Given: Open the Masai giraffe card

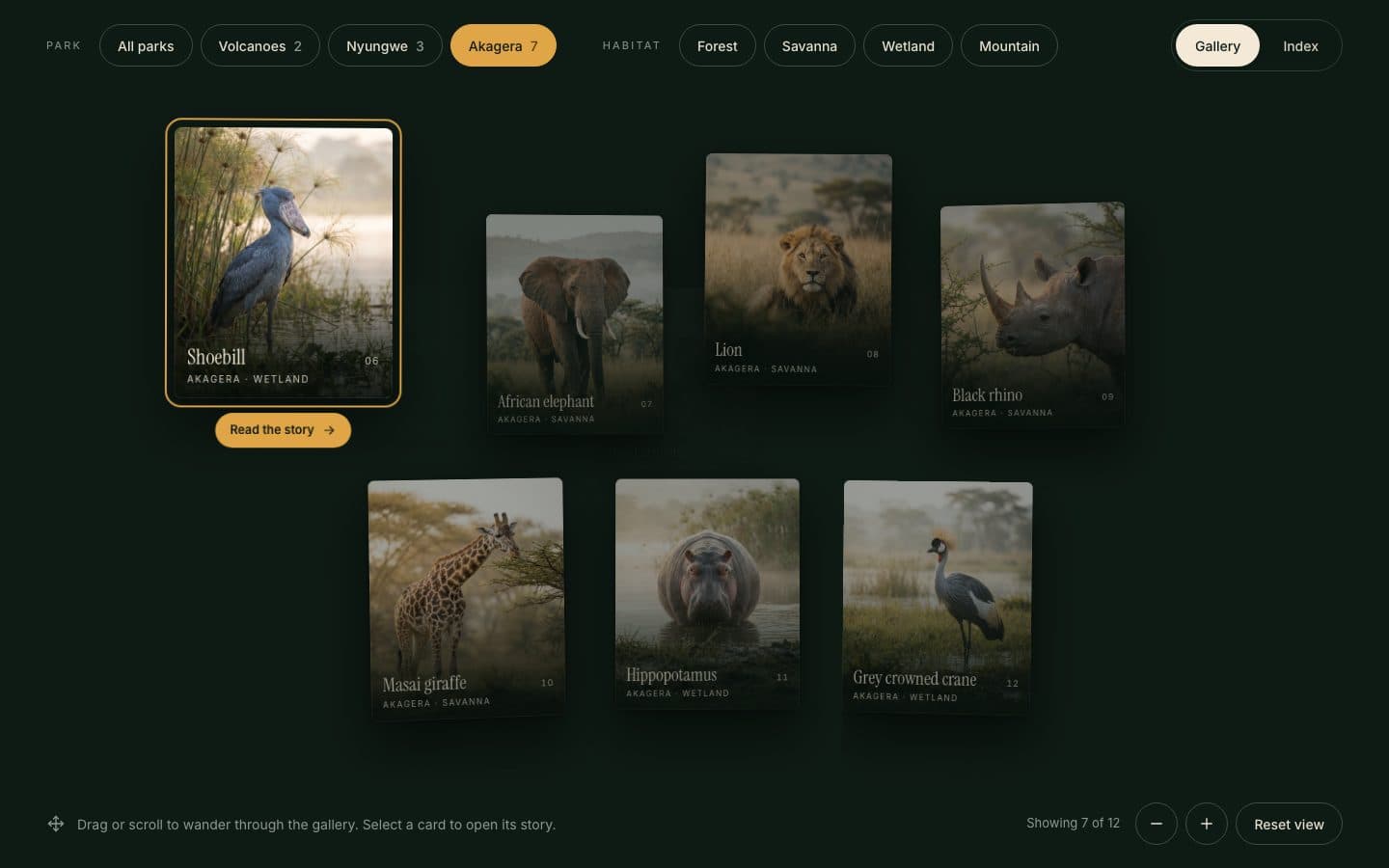Looking at the screenshot, I should click(x=466, y=598).
